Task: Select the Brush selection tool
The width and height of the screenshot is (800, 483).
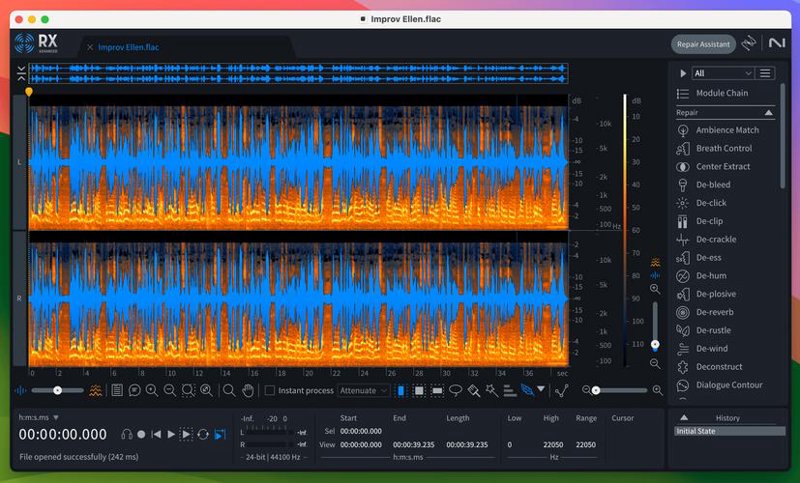Action: tap(474, 391)
